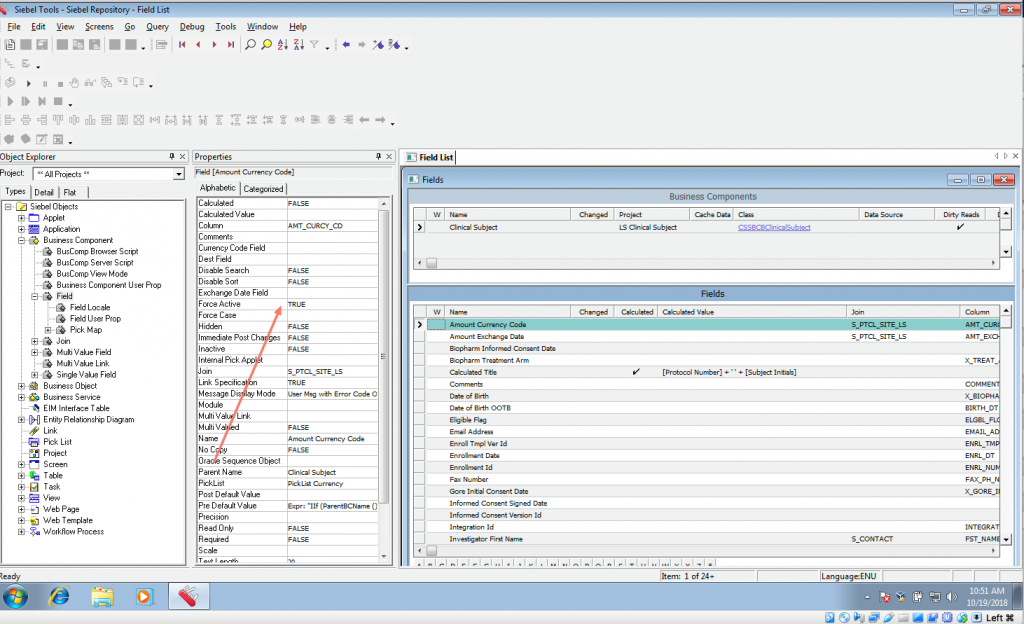Launch Internet Explorer from the taskbar
1024x624 pixels.
(x=60, y=596)
